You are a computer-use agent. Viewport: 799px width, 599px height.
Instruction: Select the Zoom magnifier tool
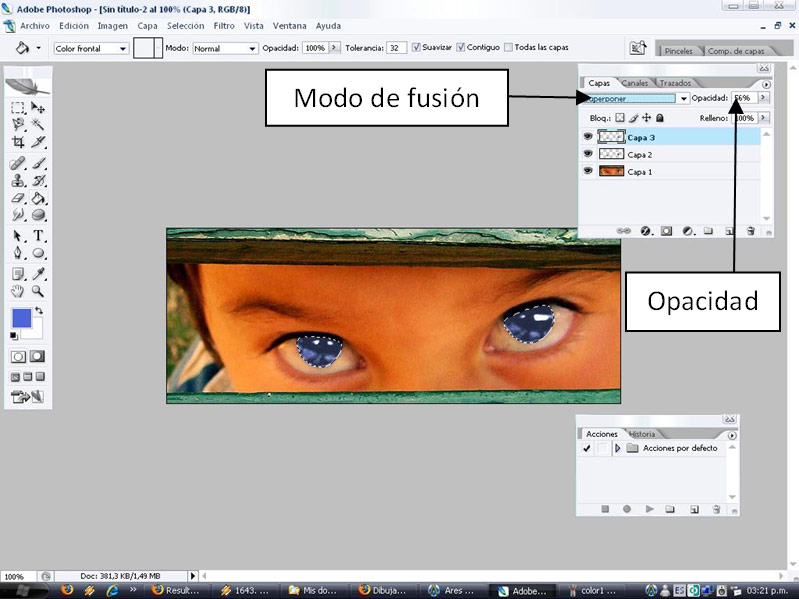tap(38, 291)
